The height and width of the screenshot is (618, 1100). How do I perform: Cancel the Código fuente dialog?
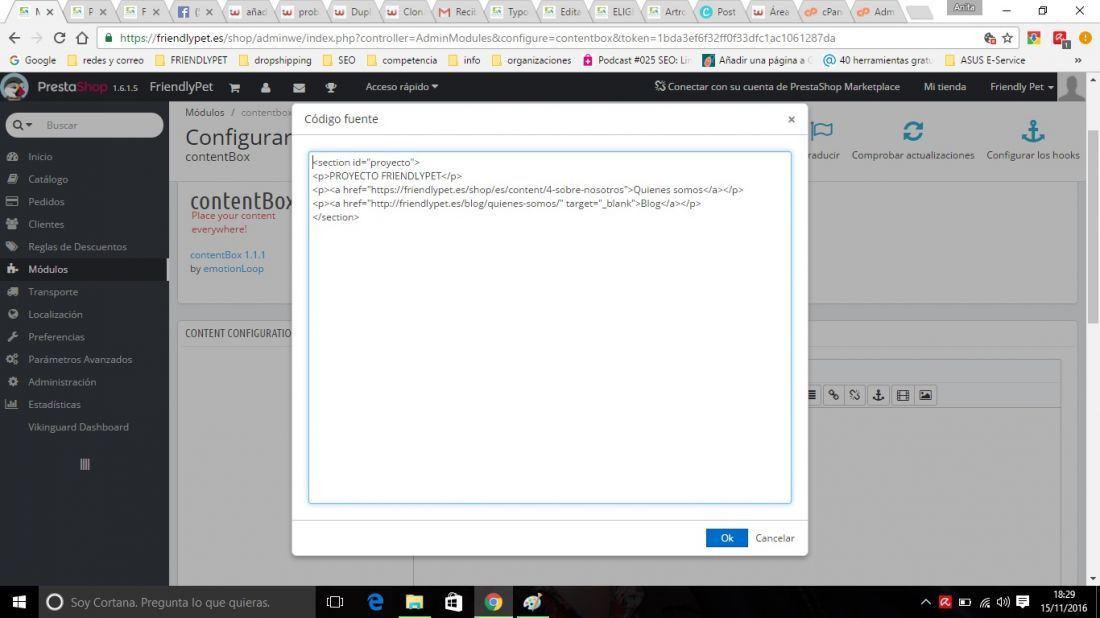point(774,538)
